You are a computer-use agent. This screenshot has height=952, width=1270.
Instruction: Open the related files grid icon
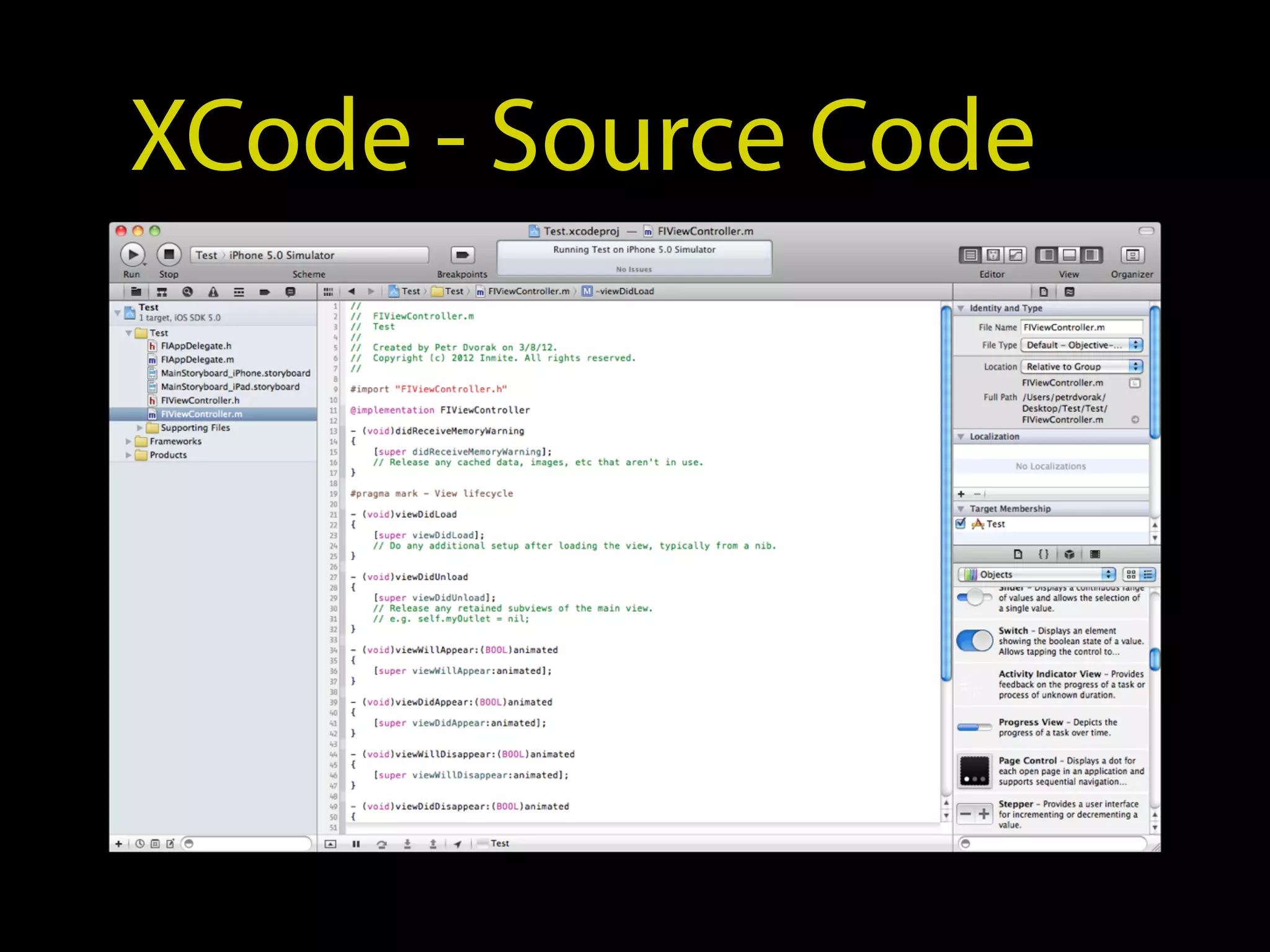point(328,291)
